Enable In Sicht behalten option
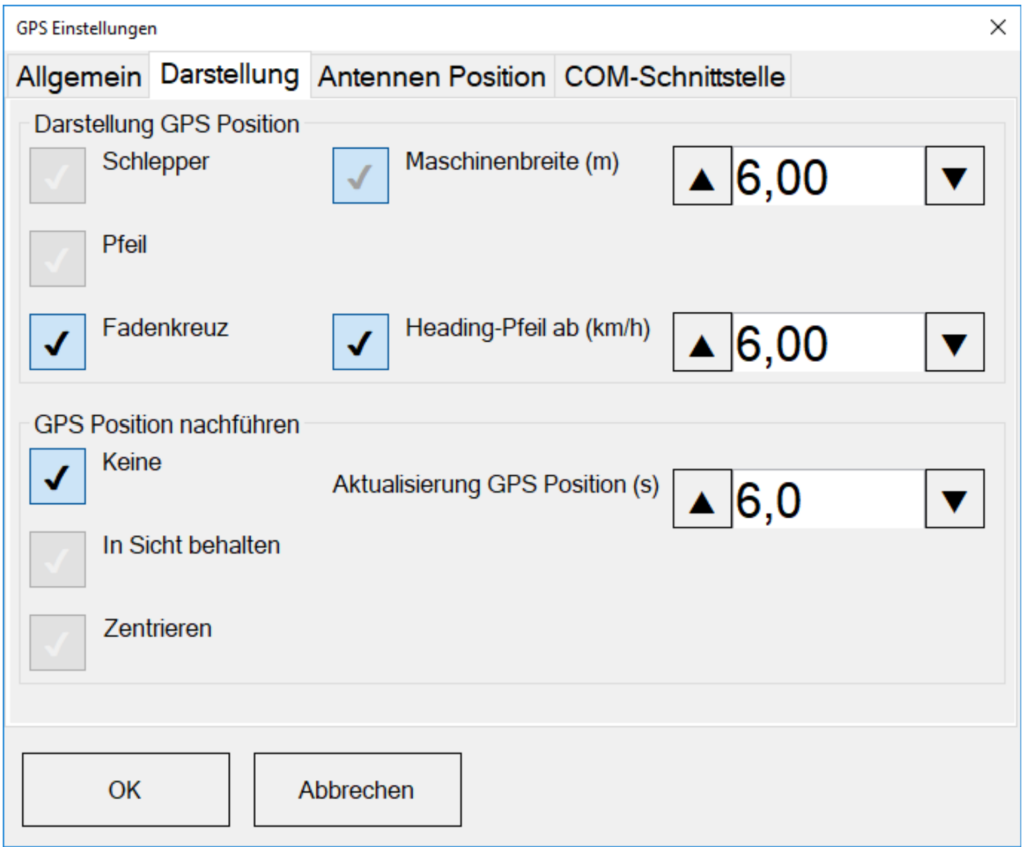The width and height of the screenshot is (1024, 847). [x=57, y=559]
